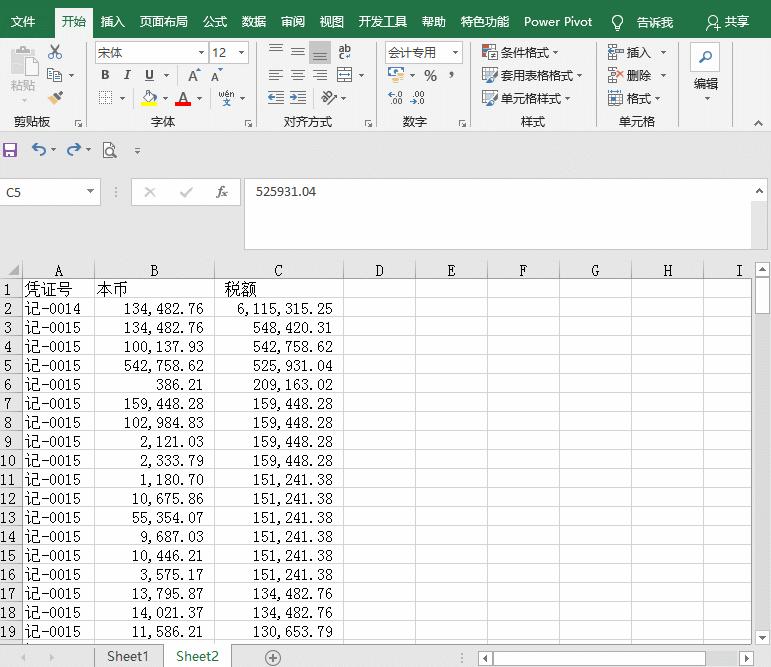Decrease indent icon

point(276,97)
